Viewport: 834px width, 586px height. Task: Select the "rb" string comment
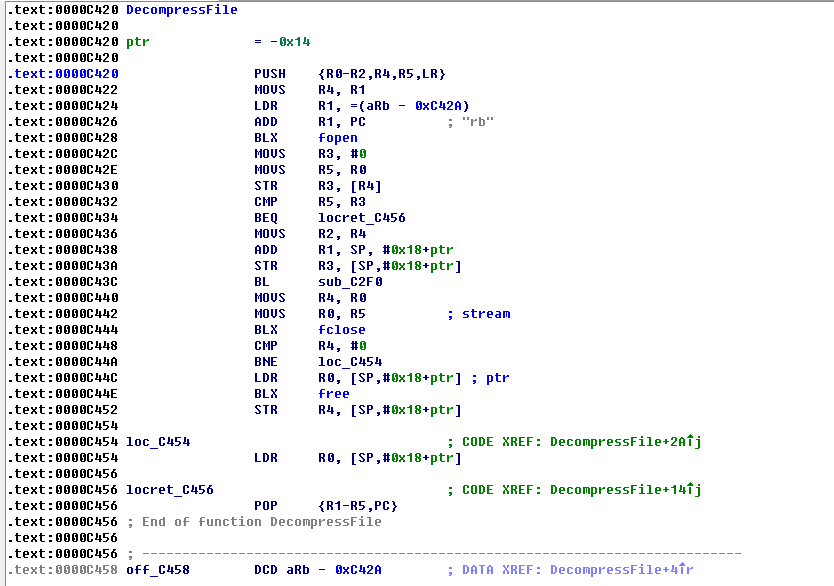[x=478, y=122]
